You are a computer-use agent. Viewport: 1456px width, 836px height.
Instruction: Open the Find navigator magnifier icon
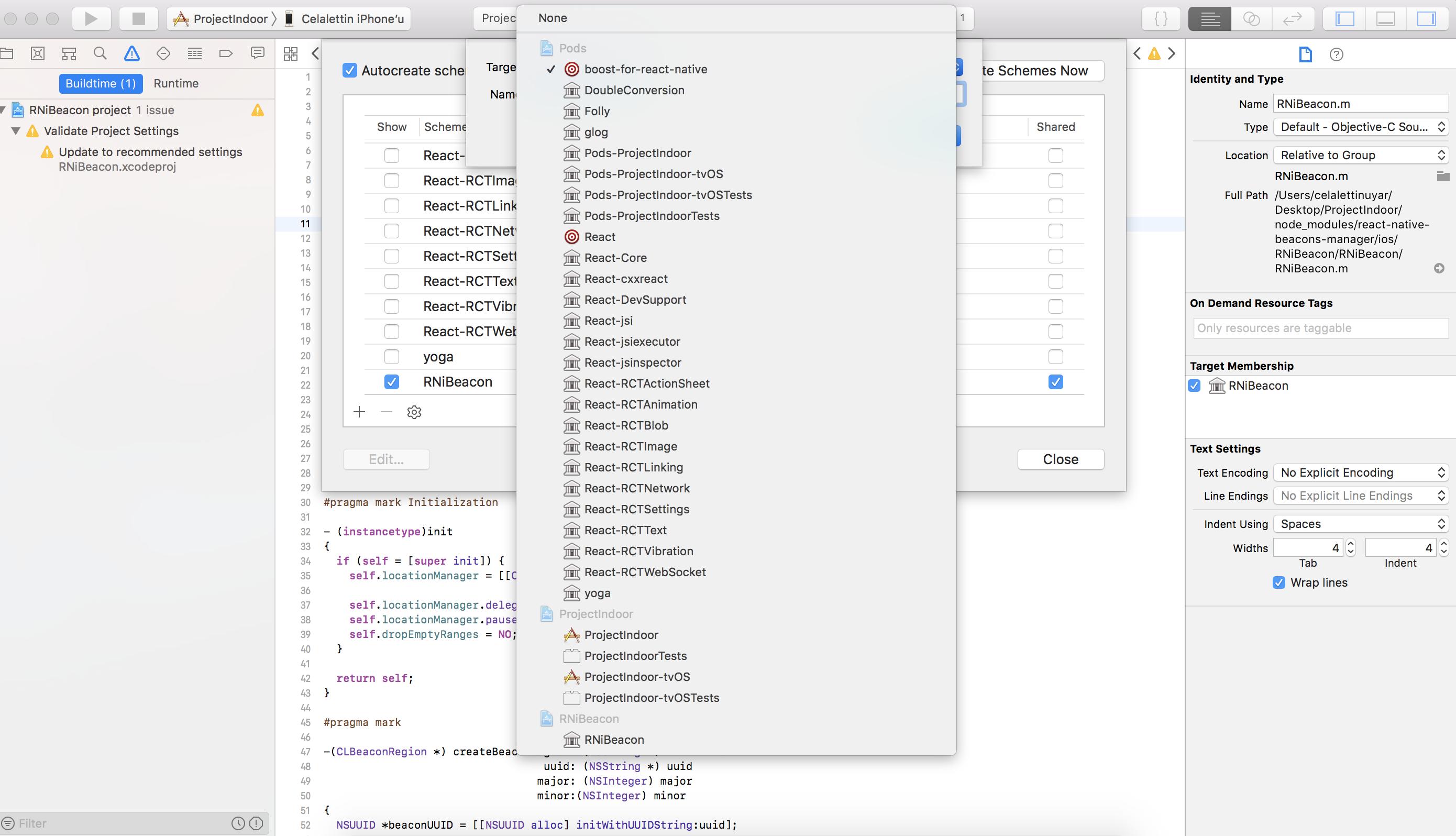pos(100,54)
